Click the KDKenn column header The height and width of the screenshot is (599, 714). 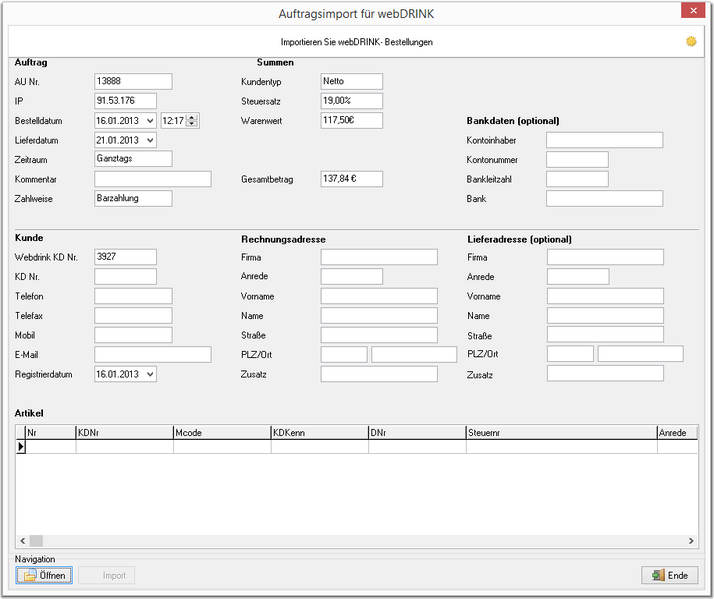click(320, 433)
